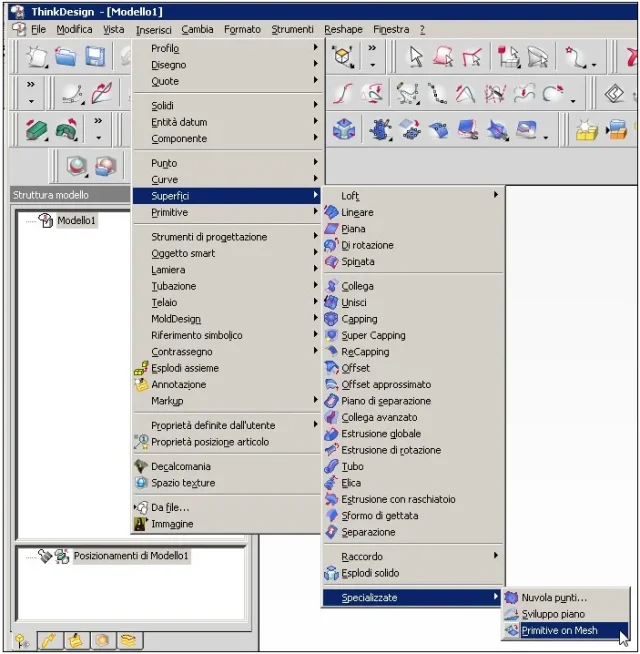Click the Sviluppo piano icon
640x654 pixels.
click(511, 614)
